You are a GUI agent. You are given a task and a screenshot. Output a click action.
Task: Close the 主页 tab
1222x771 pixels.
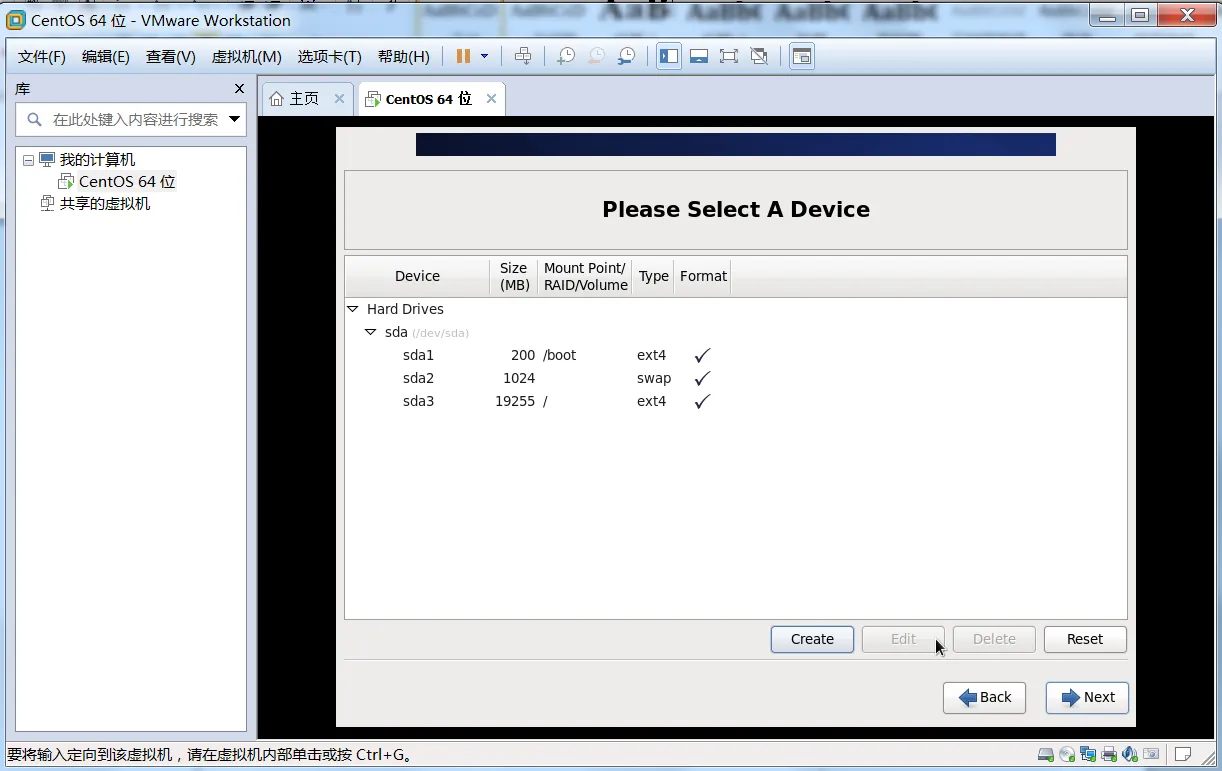(x=339, y=99)
